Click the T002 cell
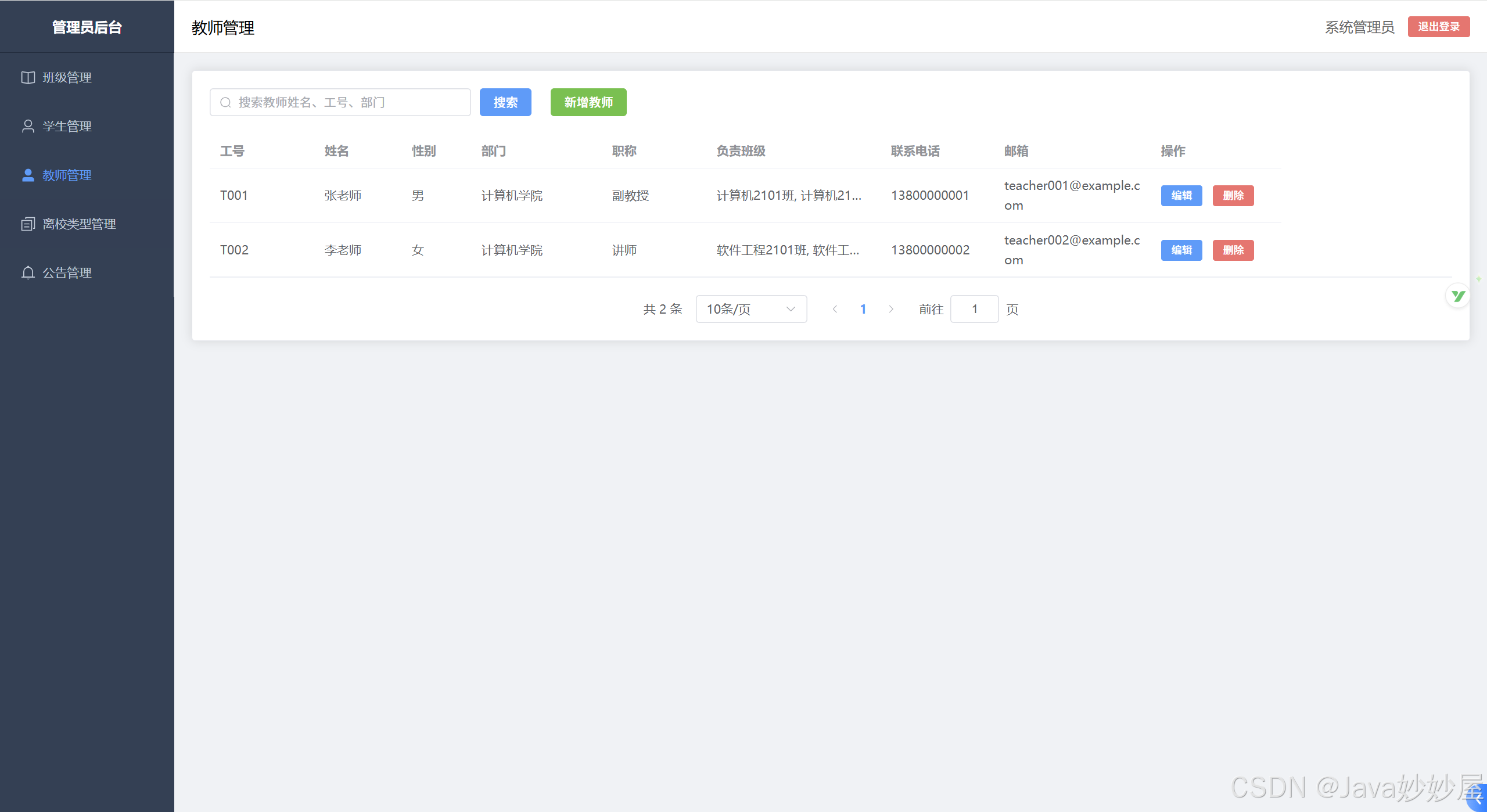The width and height of the screenshot is (1487, 812). click(234, 250)
